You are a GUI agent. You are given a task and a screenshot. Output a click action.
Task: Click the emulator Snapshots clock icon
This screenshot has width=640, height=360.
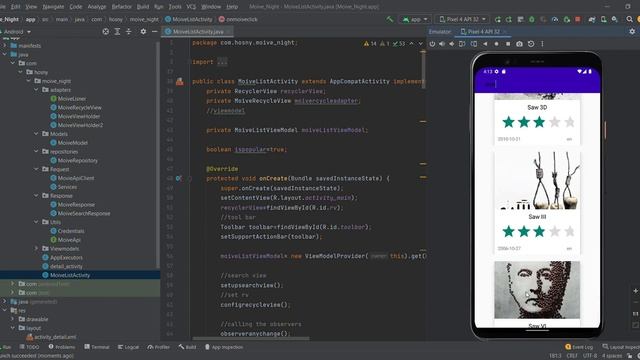(x=531, y=44)
